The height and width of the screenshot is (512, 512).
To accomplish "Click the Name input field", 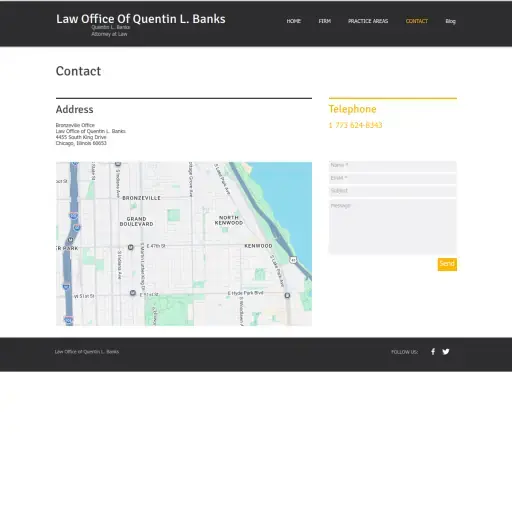I will [393, 166].
